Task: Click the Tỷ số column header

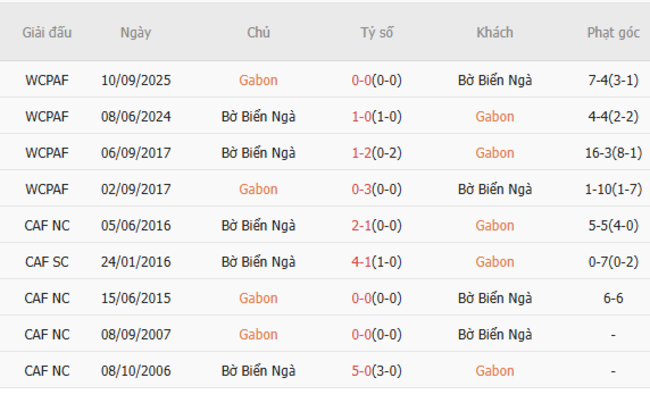Action: coord(377,32)
